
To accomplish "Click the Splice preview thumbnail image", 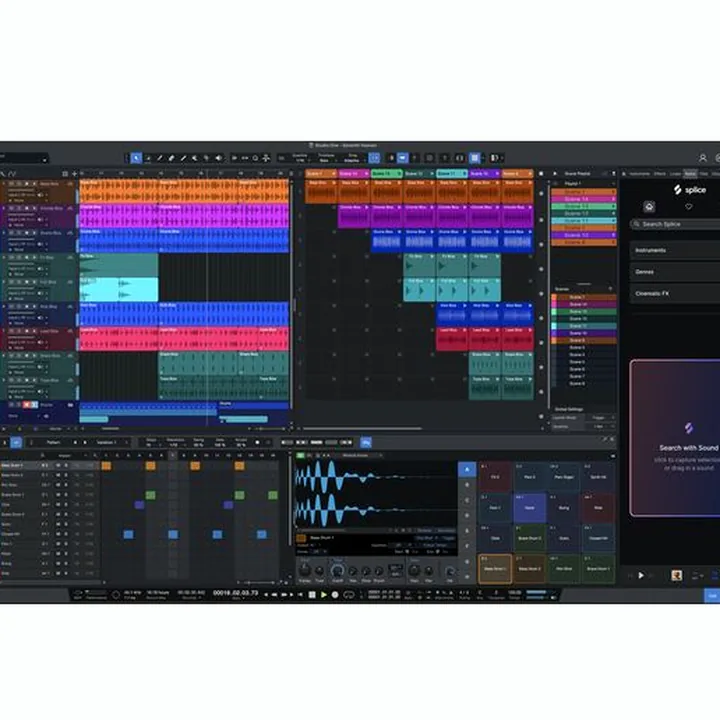I will tap(676, 575).
